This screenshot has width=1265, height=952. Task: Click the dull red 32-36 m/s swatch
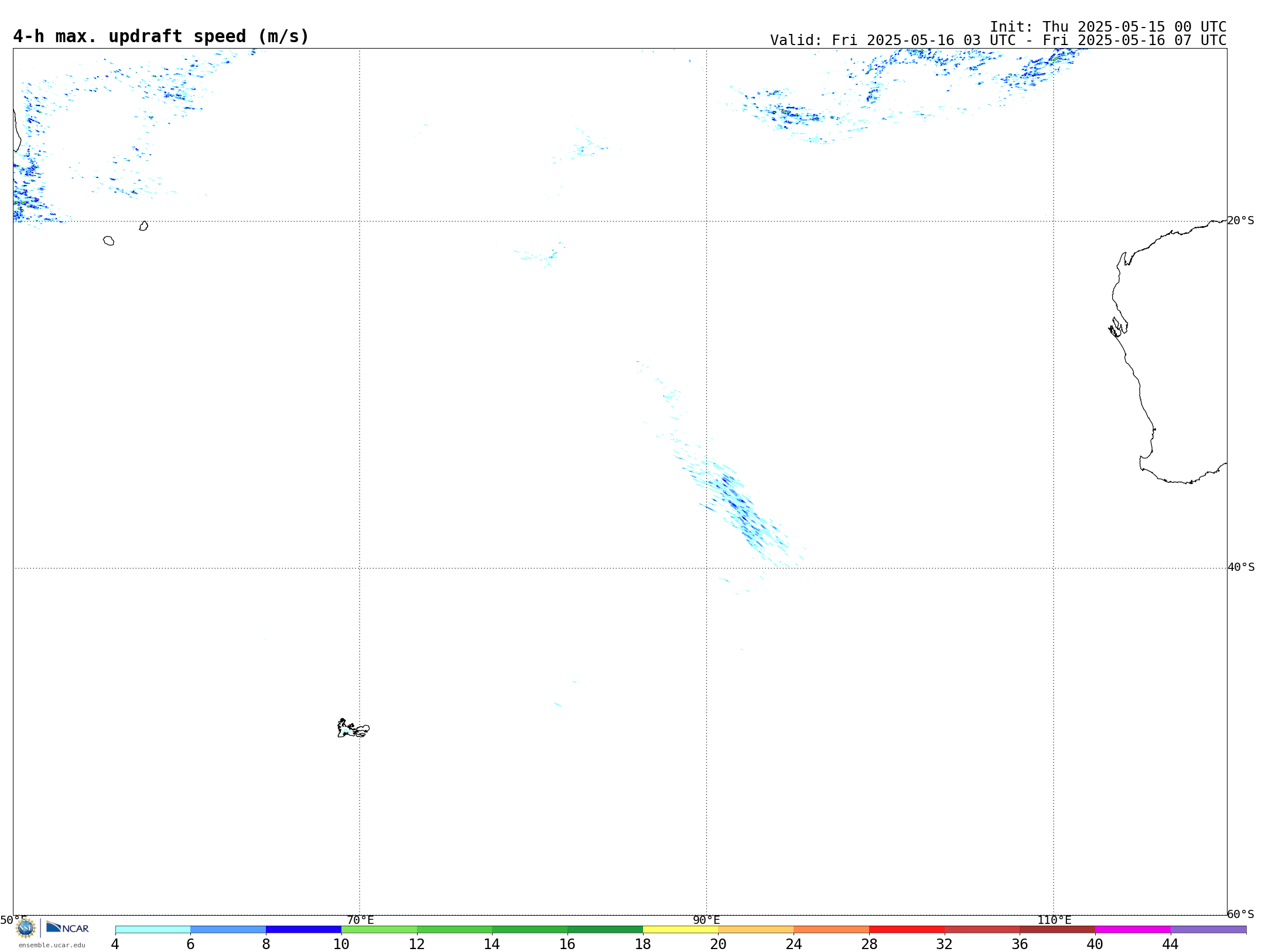[x=982, y=930]
